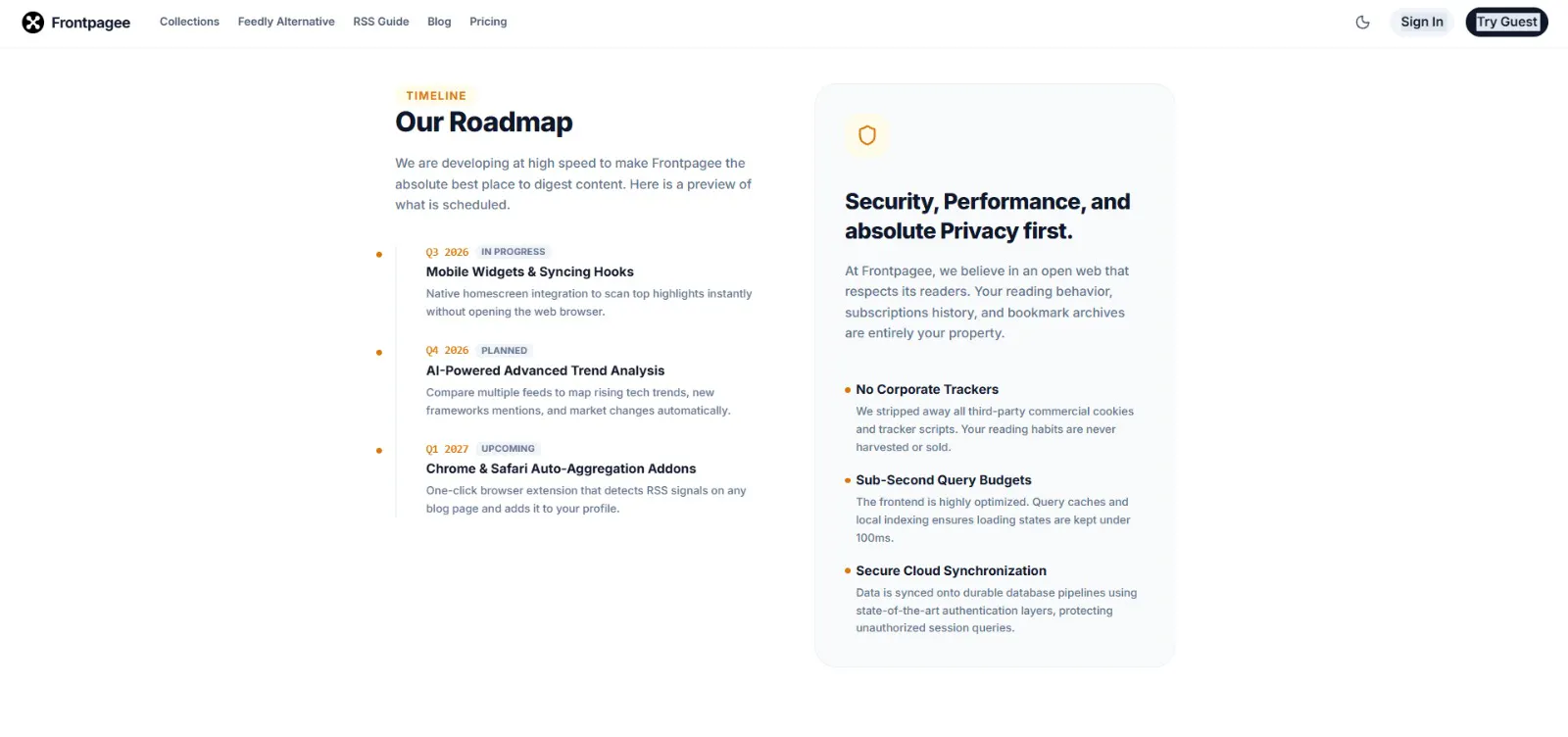Viewport: 1568px width, 737px height.
Task: Click the description starting "Data is synced onto durable"
Action: click(997, 610)
